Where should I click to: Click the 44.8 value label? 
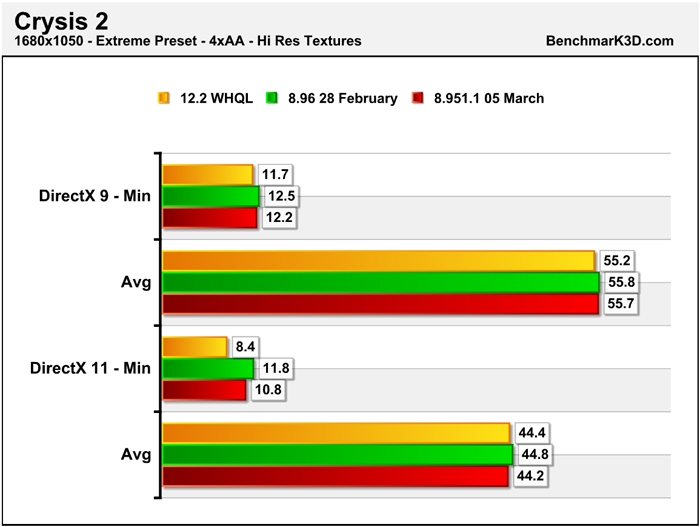click(535, 455)
